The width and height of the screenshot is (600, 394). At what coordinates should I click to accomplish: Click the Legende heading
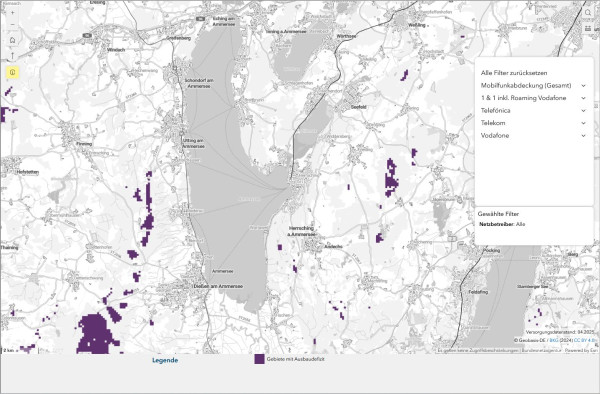pos(165,360)
